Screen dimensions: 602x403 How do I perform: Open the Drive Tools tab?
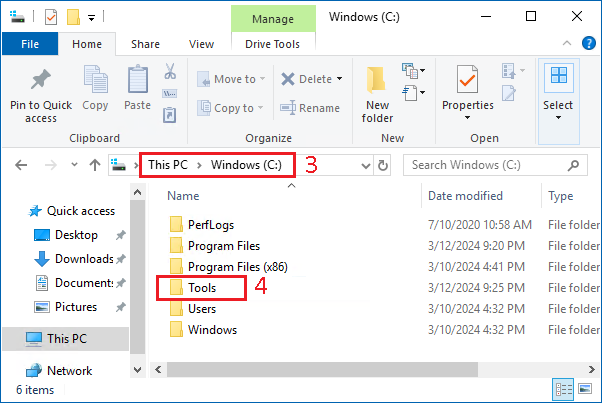[273, 44]
